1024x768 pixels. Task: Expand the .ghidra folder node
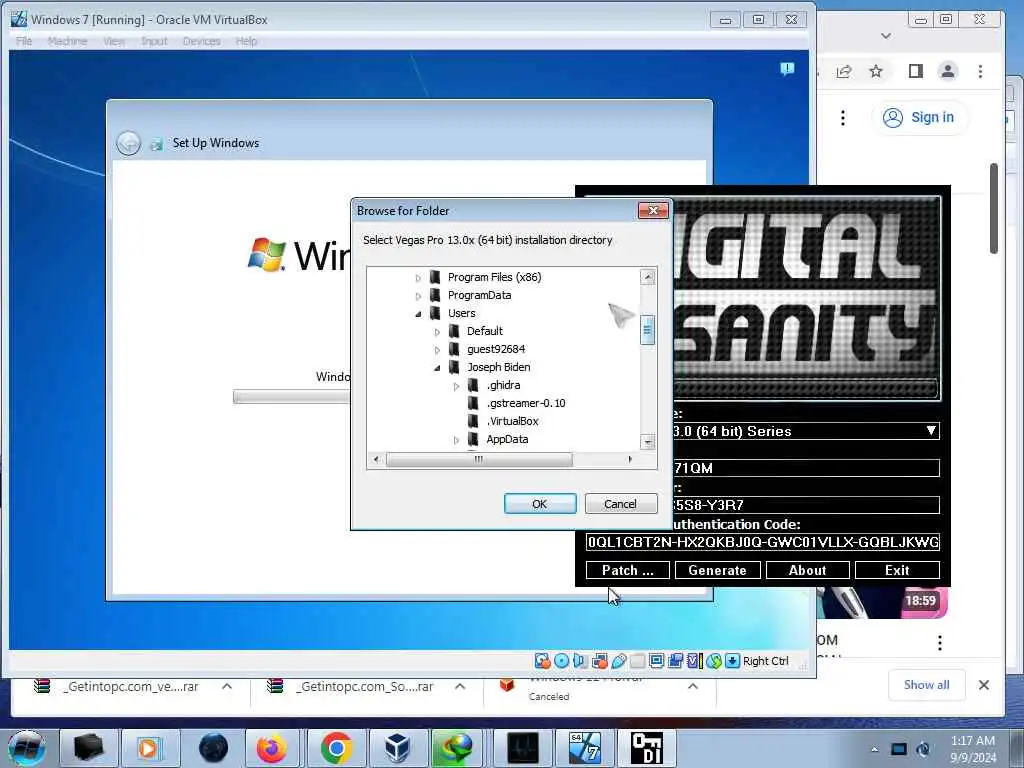click(x=456, y=386)
